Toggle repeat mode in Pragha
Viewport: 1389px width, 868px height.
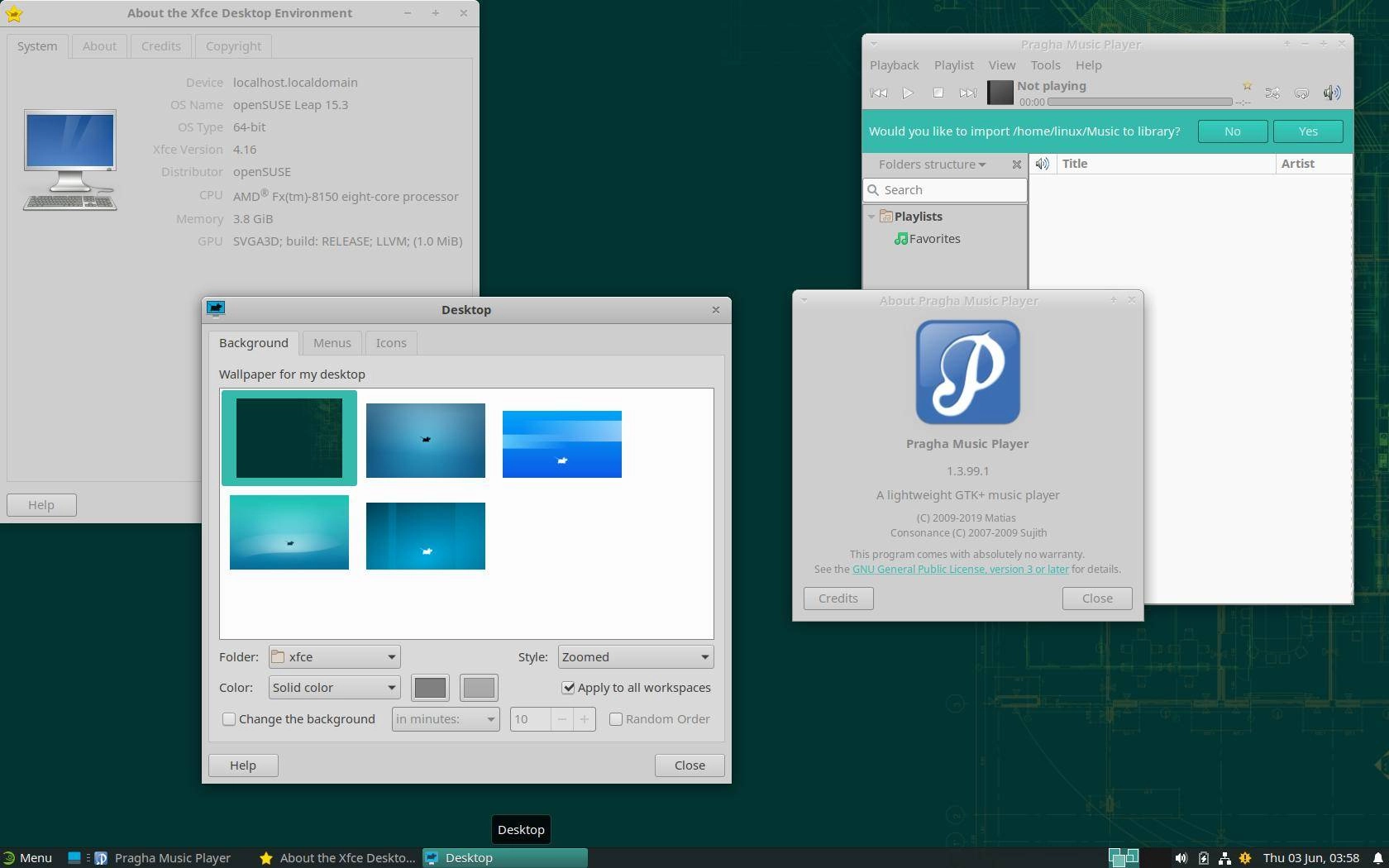click(1301, 93)
